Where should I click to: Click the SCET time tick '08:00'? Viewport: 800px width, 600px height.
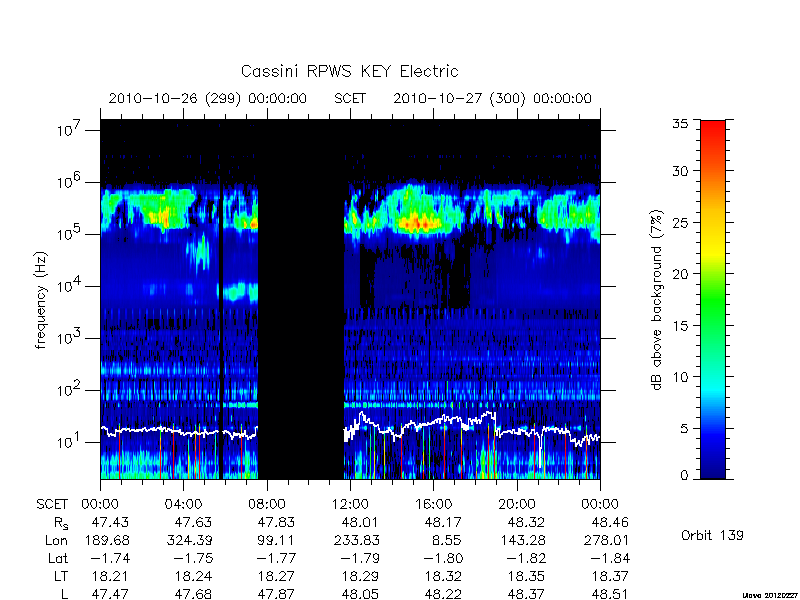[267, 504]
